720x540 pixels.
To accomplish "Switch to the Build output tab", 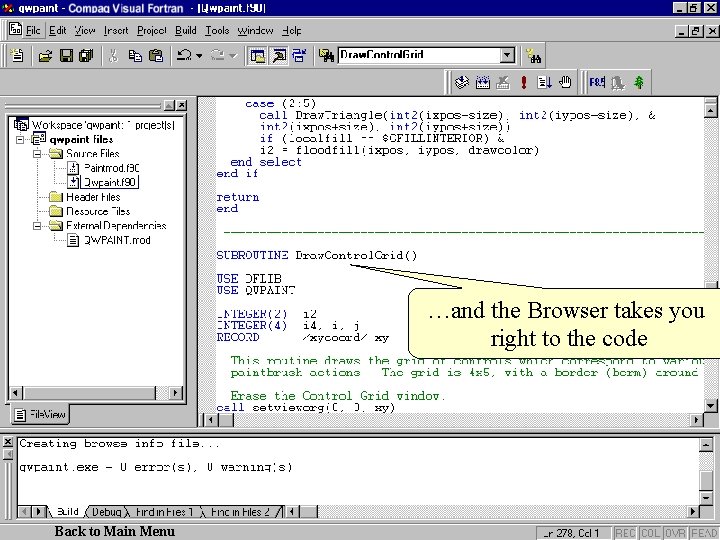I will [68, 512].
